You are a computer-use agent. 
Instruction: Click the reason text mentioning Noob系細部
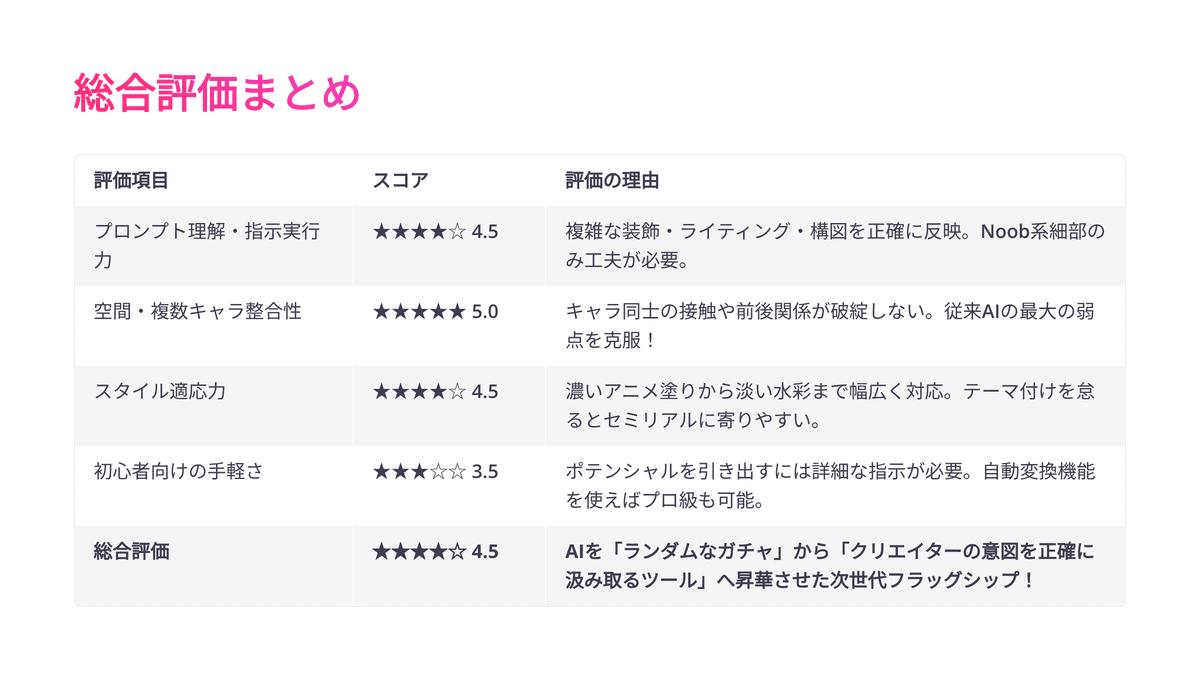tap(834, 246)
